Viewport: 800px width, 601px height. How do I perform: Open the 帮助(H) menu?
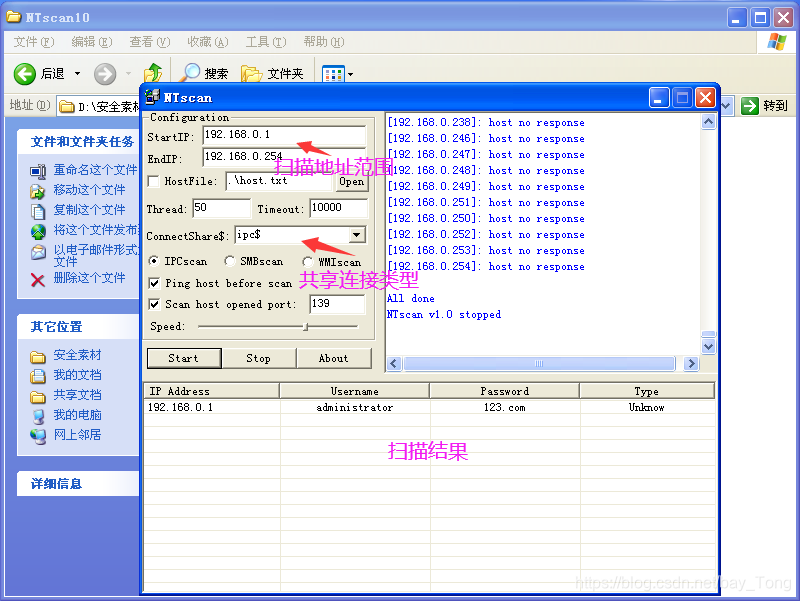[x=323, y=41]
